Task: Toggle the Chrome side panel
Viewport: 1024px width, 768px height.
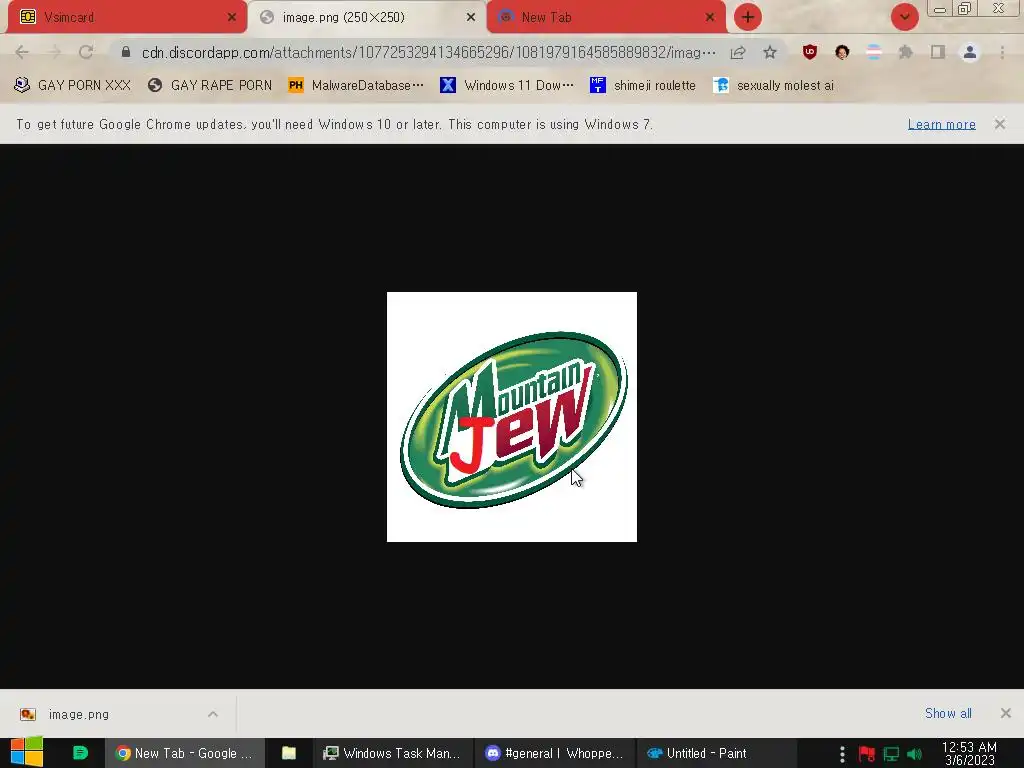Action: pyautogui.click(x=938, y=52)
